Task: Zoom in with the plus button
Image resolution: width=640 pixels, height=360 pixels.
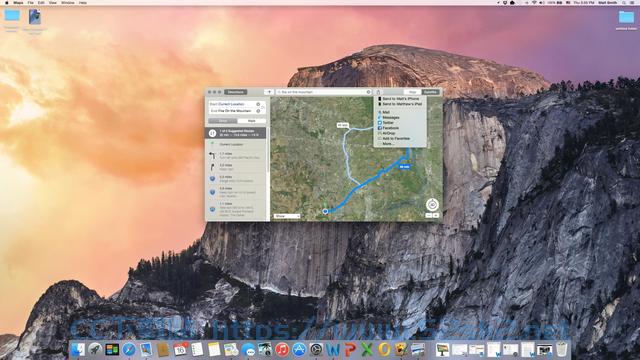Action: tap(436, 216)
